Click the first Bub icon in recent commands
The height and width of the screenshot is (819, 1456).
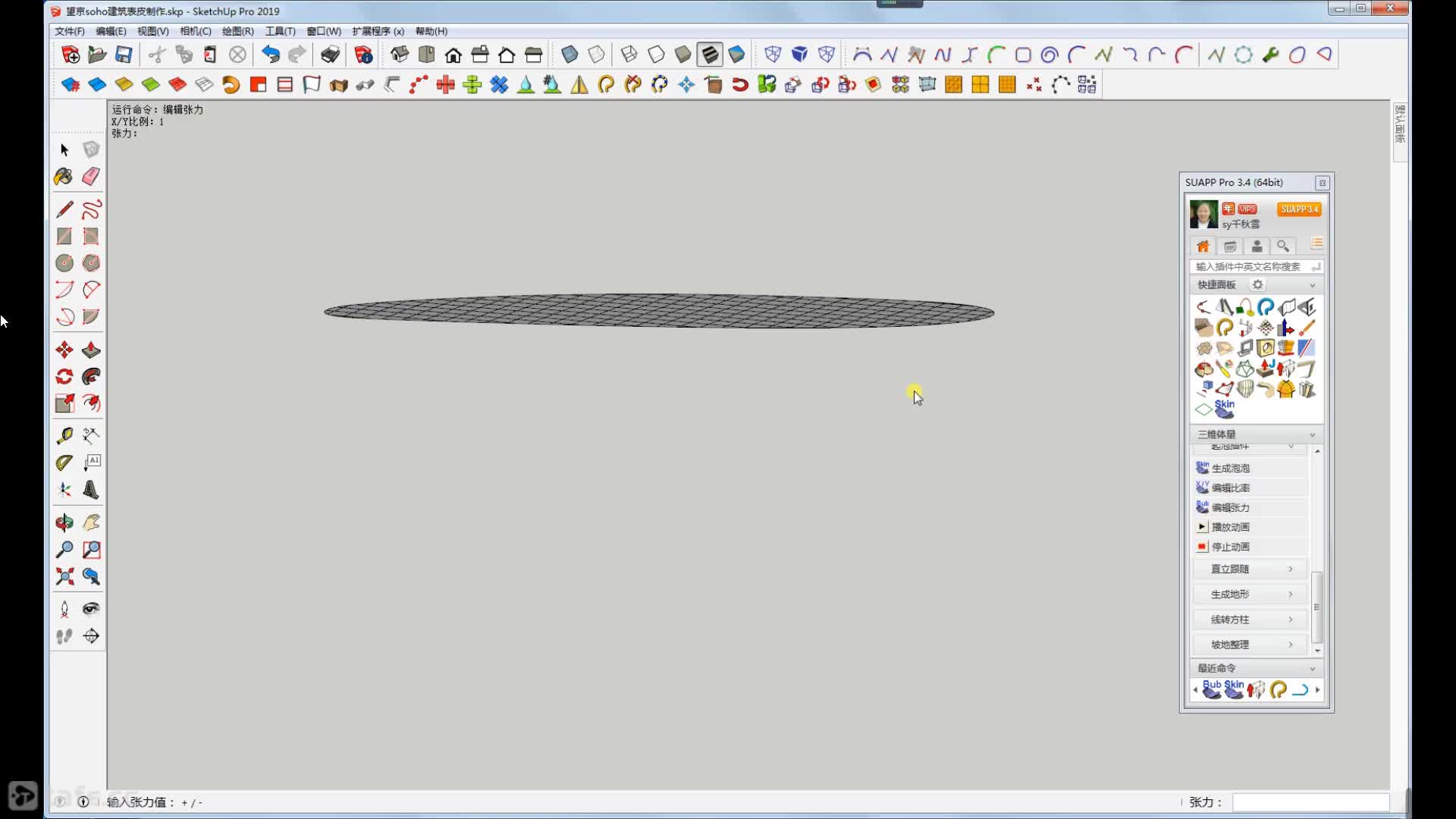pyautogui.click(x=1212, y=689)
